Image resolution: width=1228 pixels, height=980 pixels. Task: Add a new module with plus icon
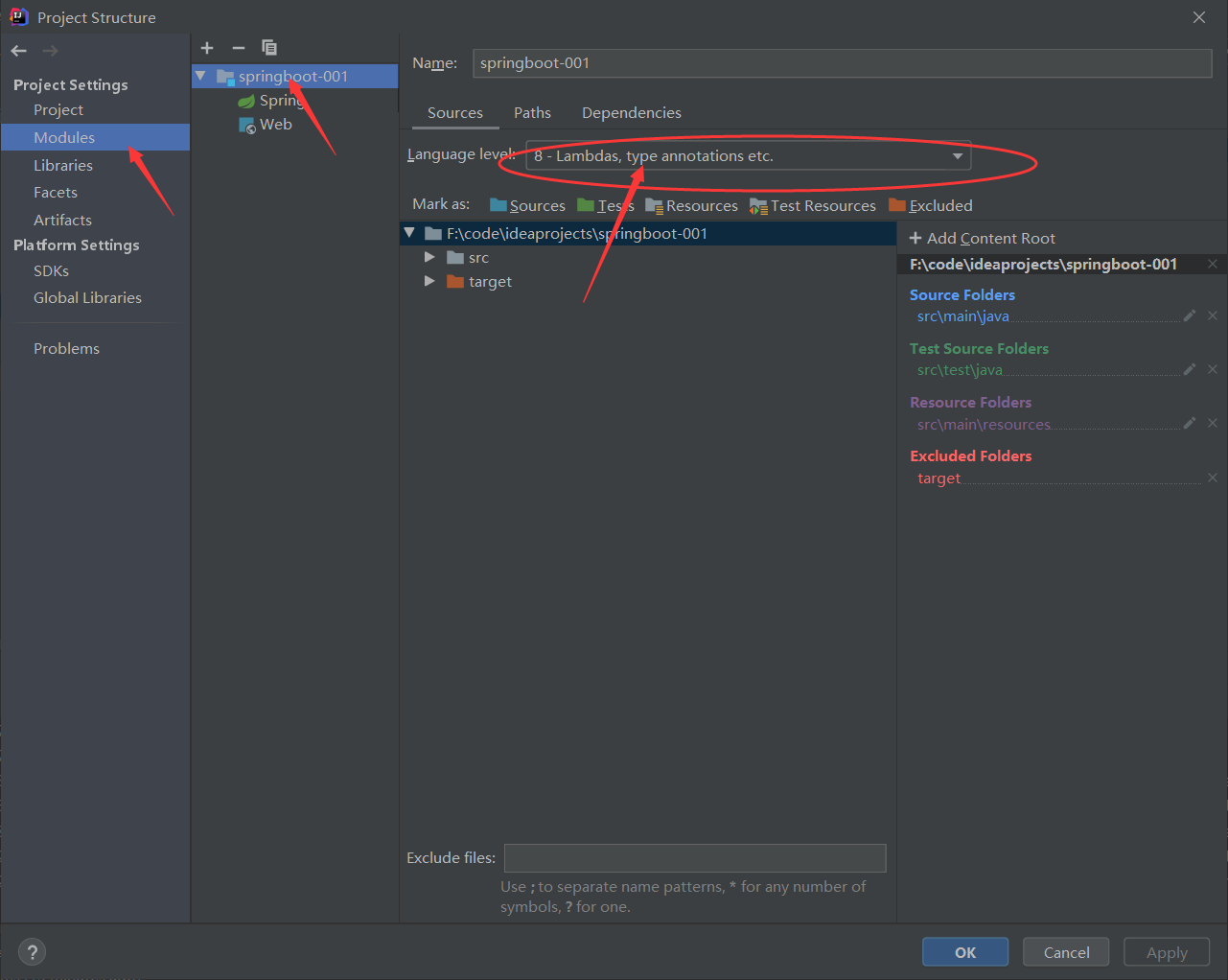pos(207,48)
